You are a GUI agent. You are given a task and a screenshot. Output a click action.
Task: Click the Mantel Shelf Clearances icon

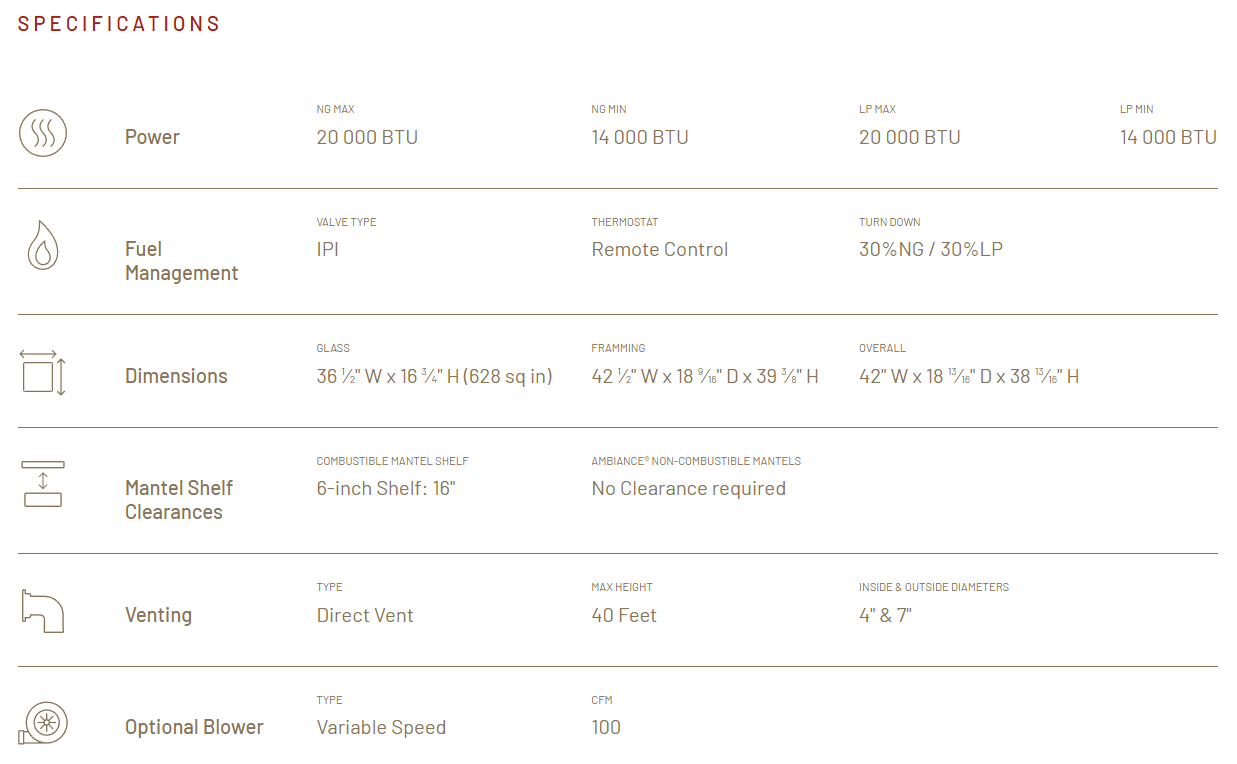(43, 484)
